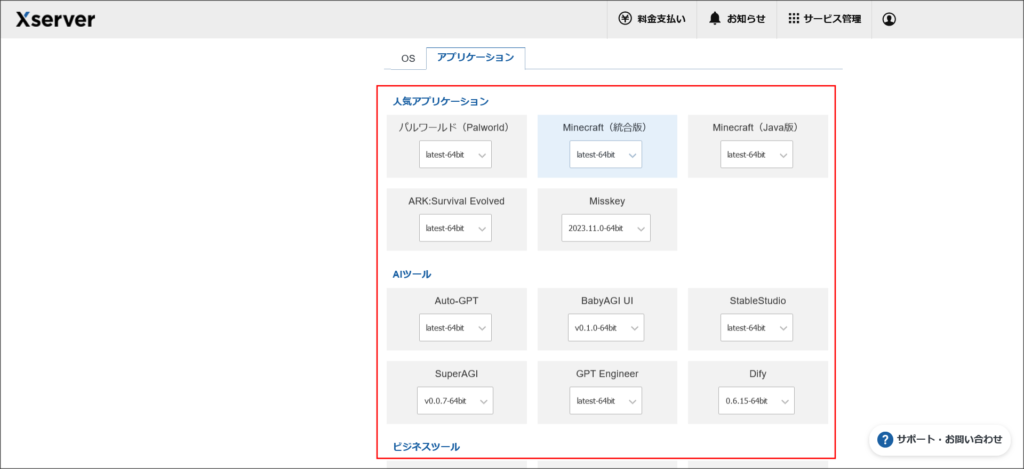Screen dimensions: 1024x469
Task: Click the notification bell icon
Action: (x=714, y=19)
